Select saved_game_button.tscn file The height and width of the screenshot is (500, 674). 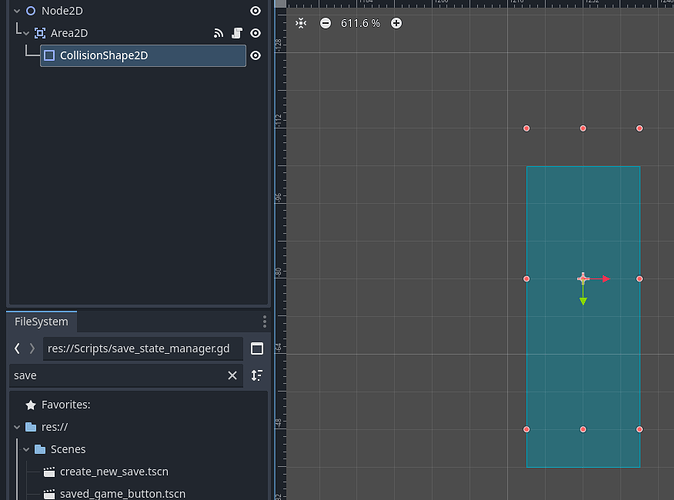click(x=123, y=494)
